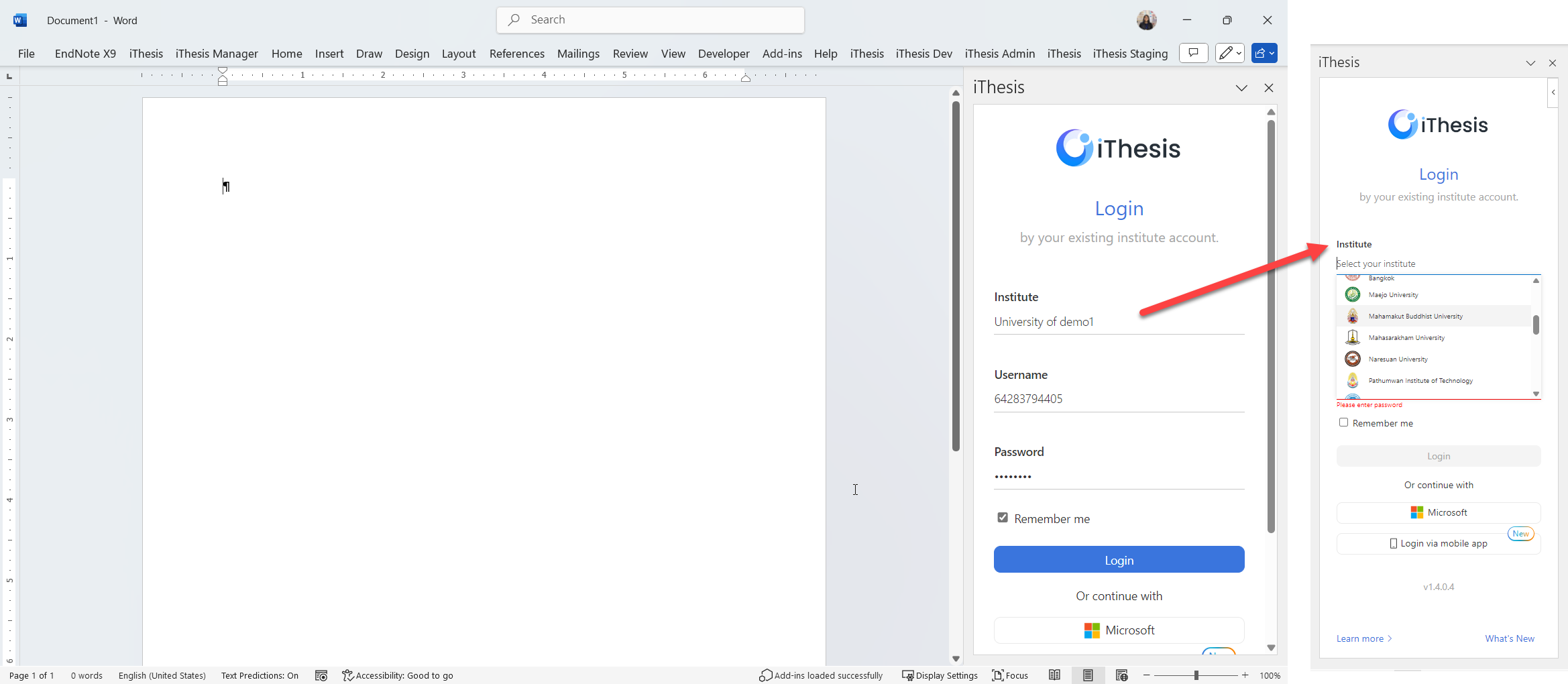Expand iThesis task pane options chevron in Word
Viewport: 1568px width, 684px height.
[1241, 88]
